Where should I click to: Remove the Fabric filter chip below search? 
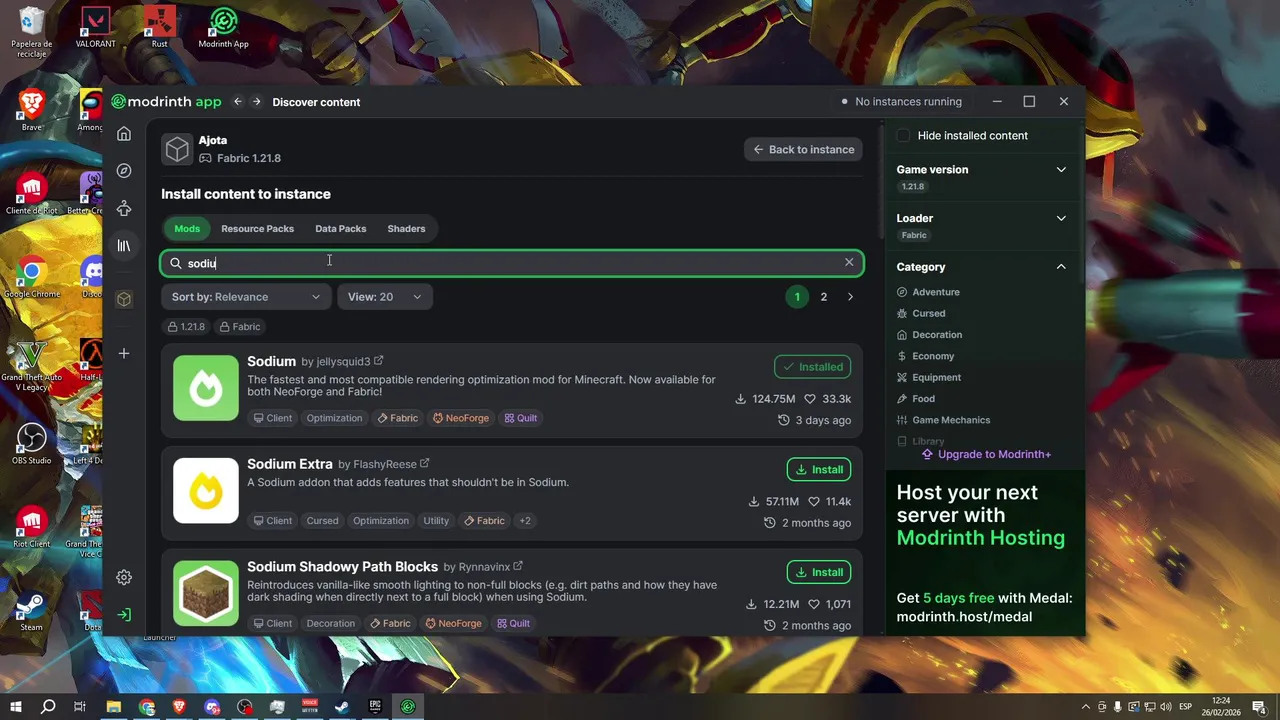(240, 327)
